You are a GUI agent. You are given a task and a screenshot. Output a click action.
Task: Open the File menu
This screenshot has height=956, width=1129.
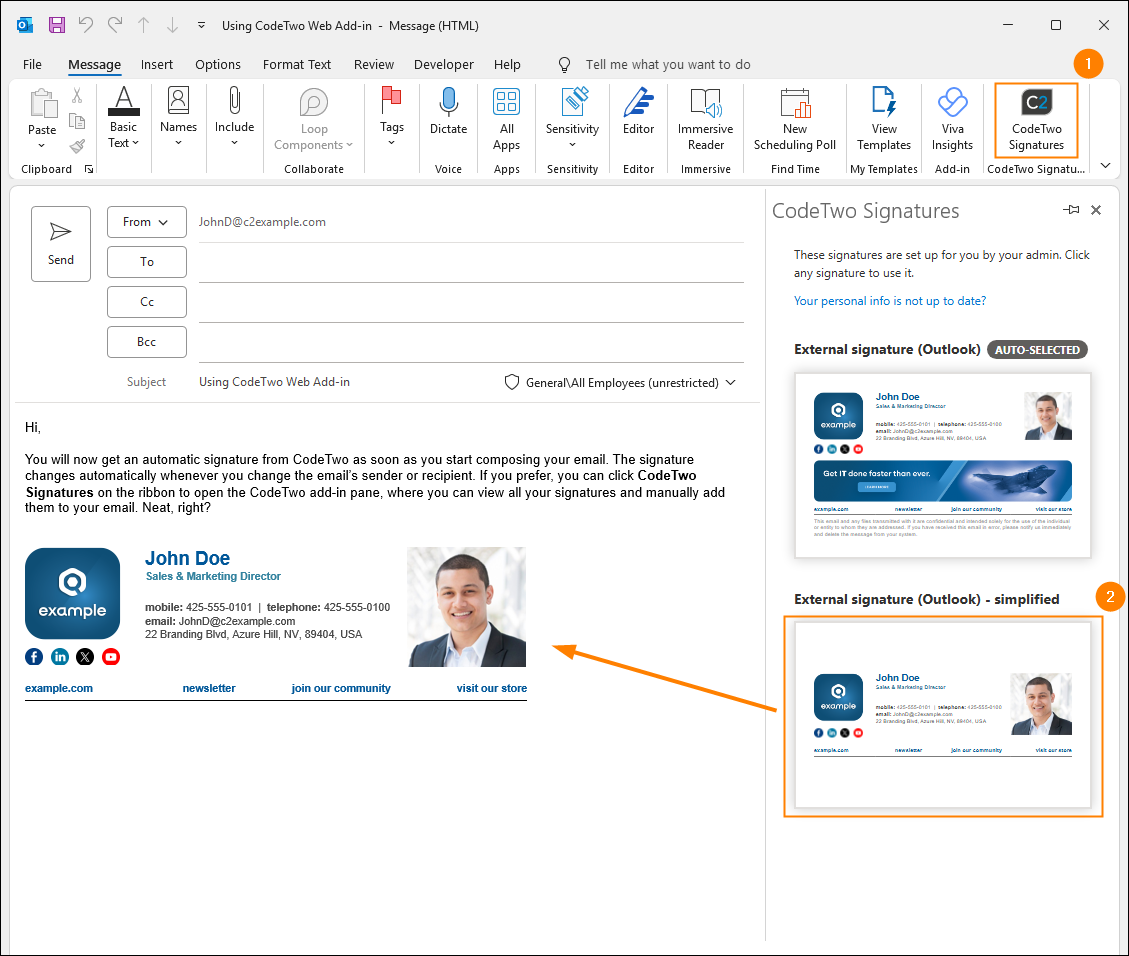click(x=32, y=64)
